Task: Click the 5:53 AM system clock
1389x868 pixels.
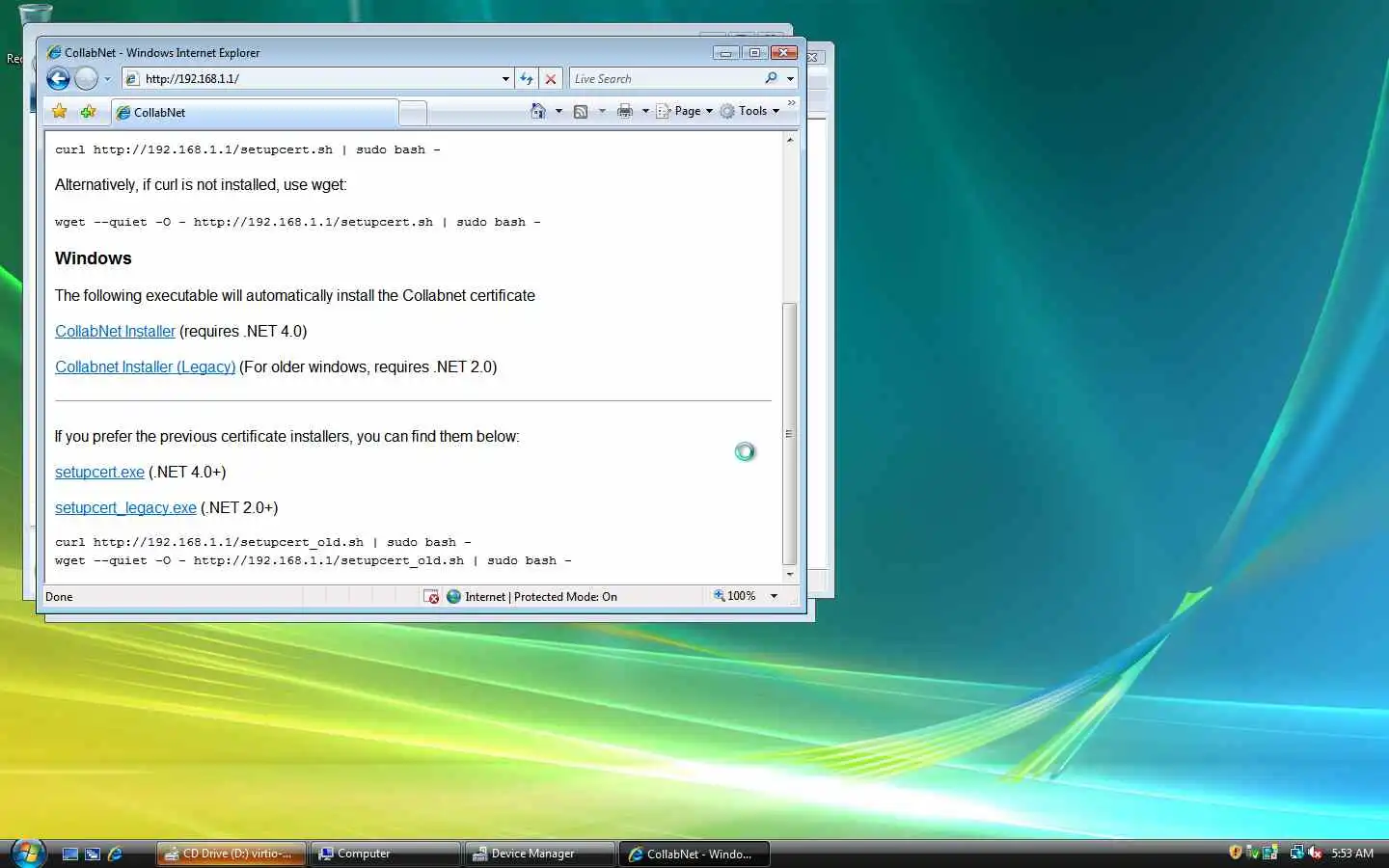Action: [1352, 854]
